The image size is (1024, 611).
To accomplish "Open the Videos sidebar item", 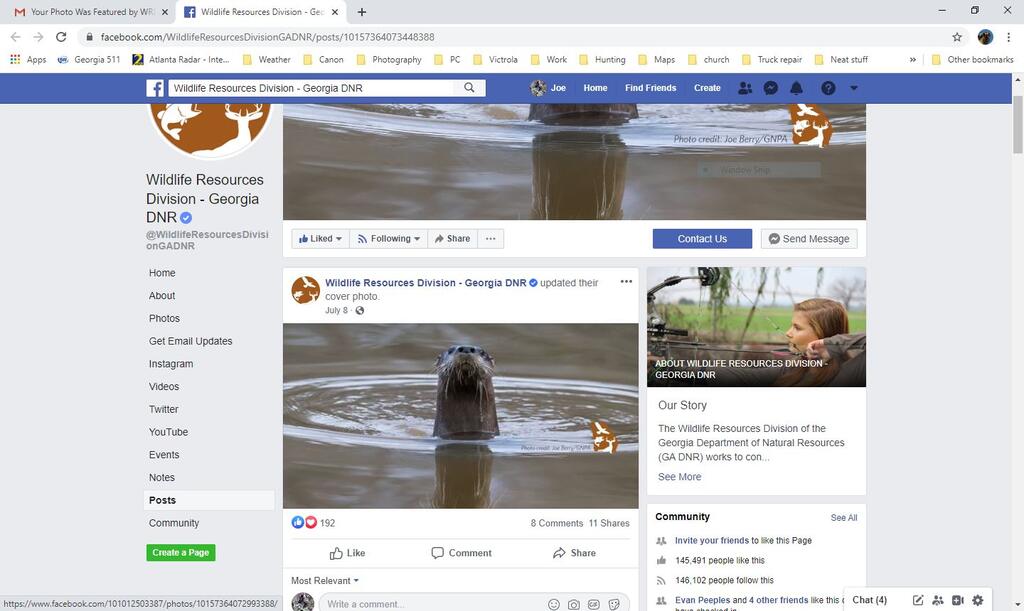I will point(164,387).
